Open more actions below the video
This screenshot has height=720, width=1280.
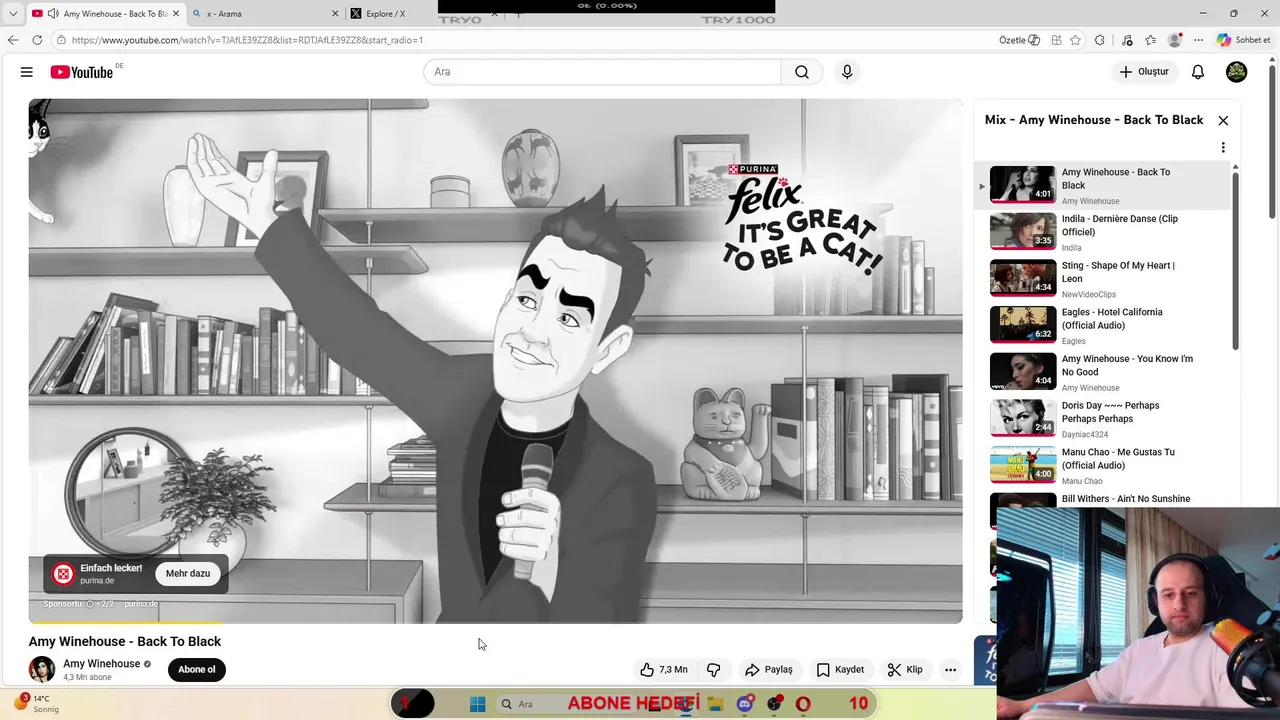pos(951,670)
